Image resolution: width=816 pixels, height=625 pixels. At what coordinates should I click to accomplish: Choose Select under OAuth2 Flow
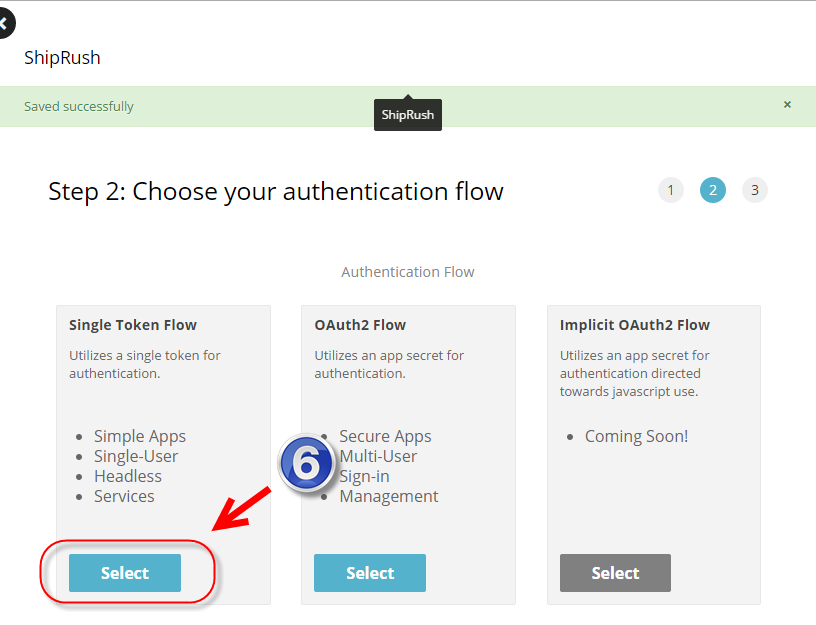(x=370, y=573)
